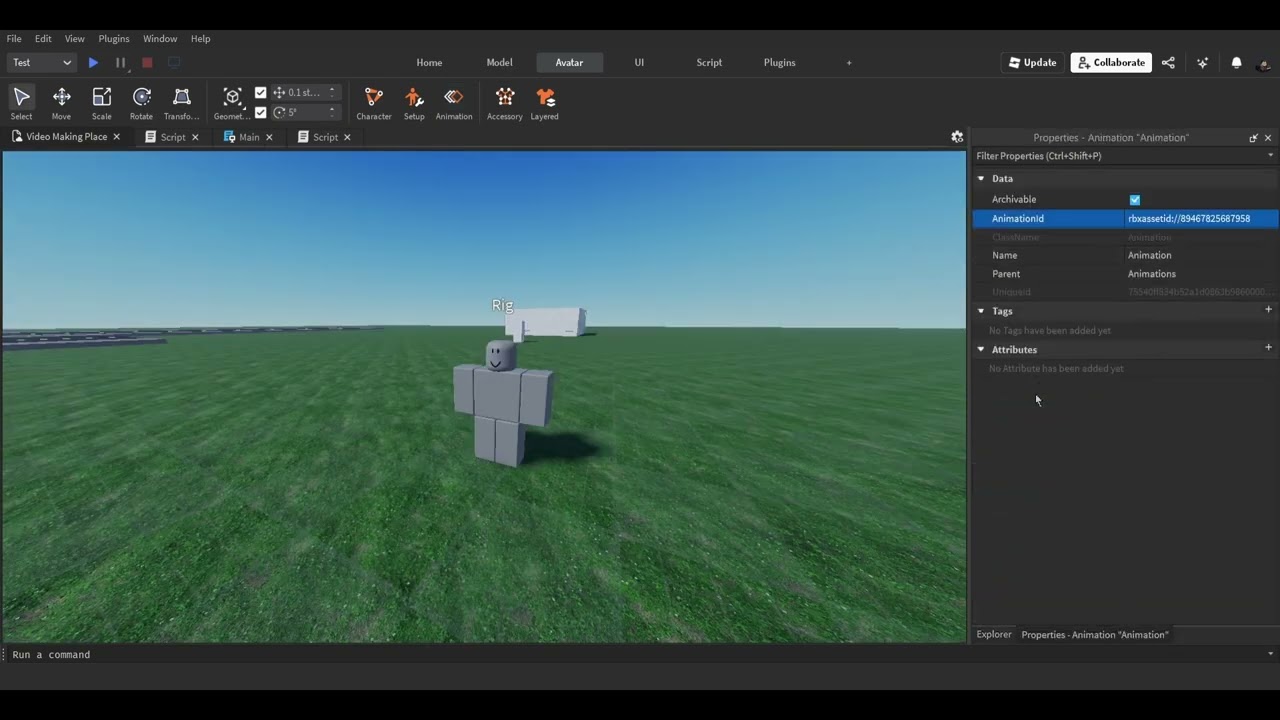Open the View menu

tap(74, 38)
